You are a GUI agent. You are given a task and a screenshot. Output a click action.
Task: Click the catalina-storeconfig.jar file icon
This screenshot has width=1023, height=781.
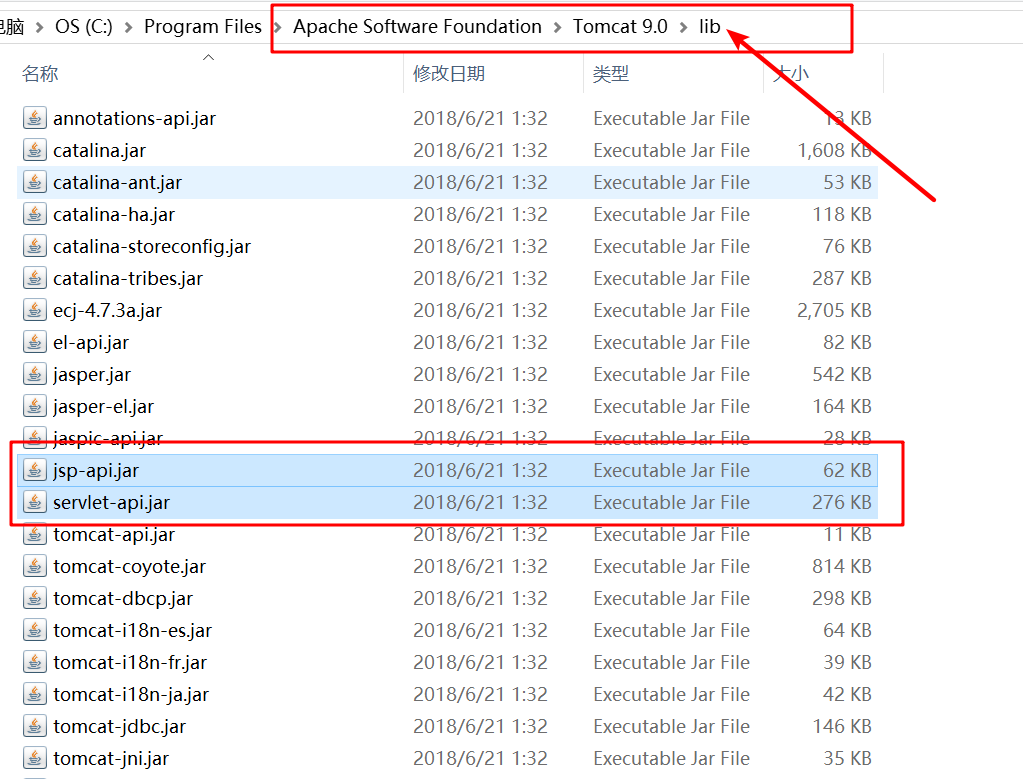coord(35,246)
